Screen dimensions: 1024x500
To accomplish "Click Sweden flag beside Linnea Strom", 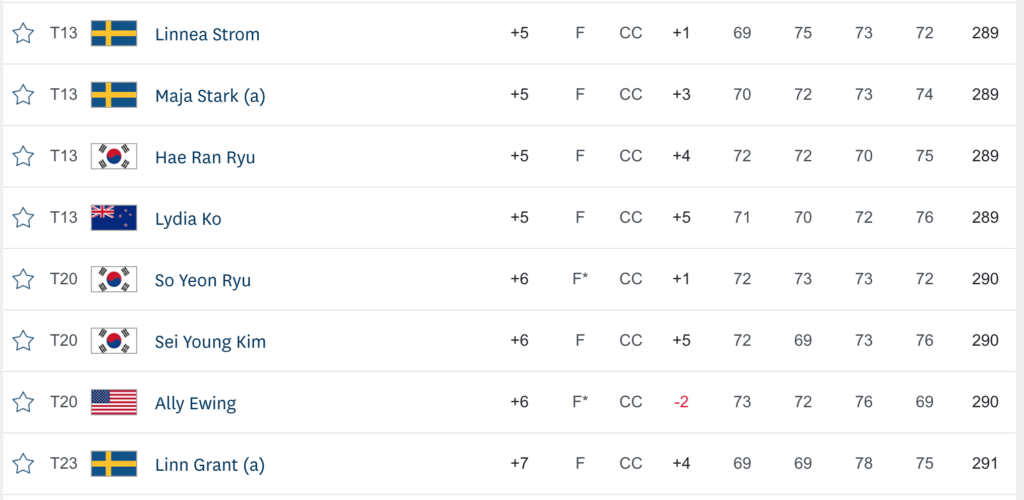I will coord(114,33).
